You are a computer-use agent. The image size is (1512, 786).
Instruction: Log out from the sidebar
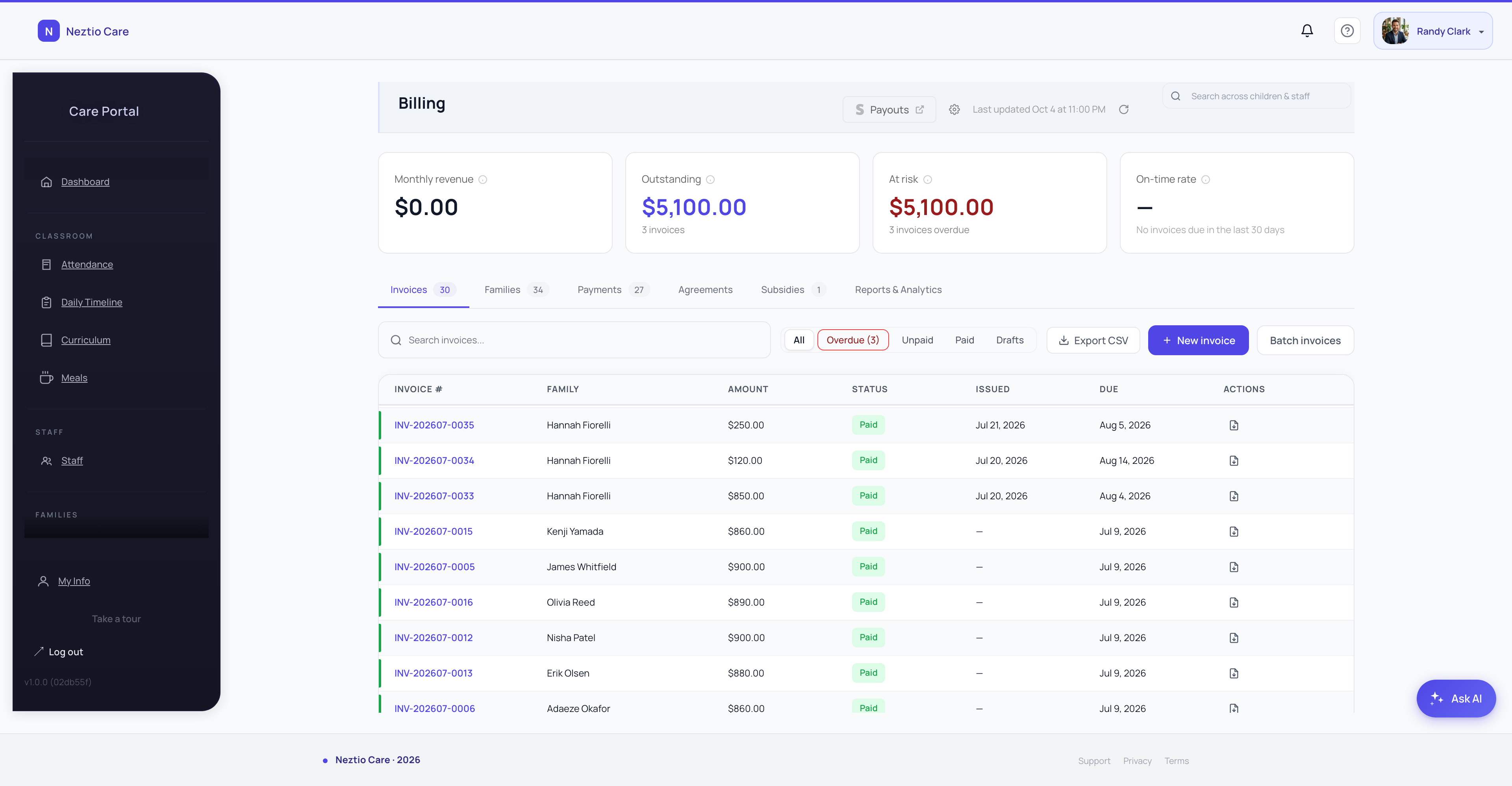click(x=59, y=652)
